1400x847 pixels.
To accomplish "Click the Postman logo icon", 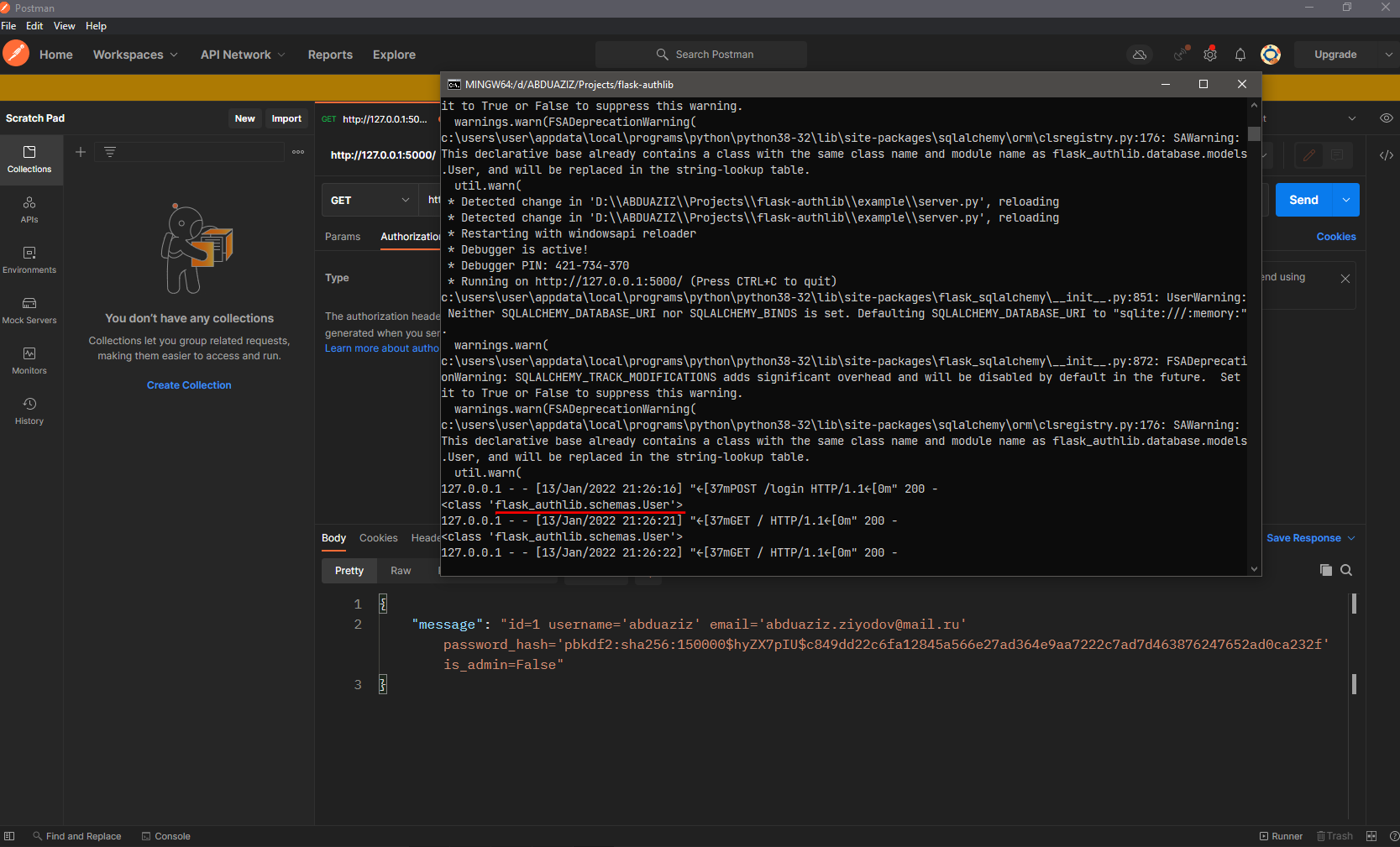I will coord(16,54).
